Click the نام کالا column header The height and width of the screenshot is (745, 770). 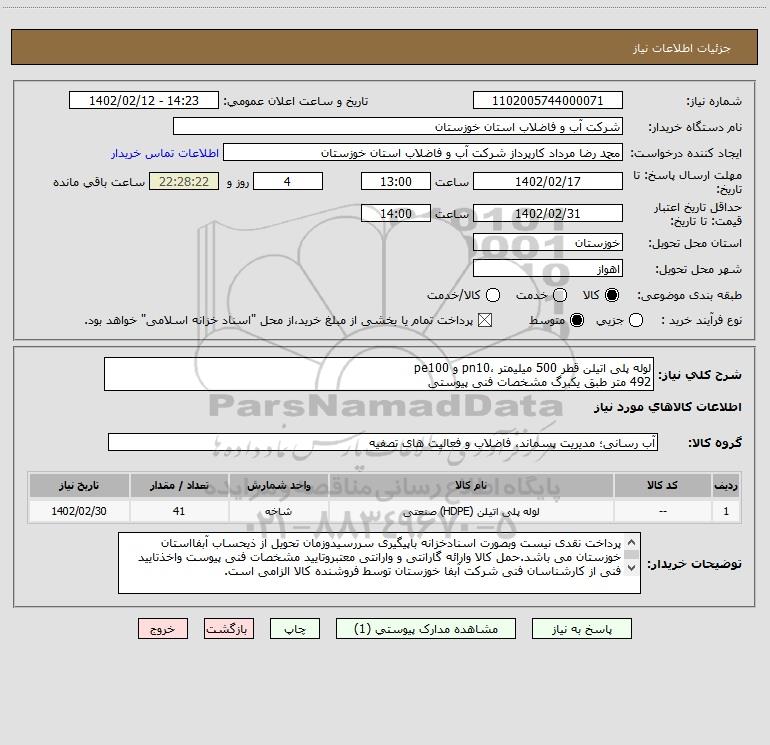point(471,486)
